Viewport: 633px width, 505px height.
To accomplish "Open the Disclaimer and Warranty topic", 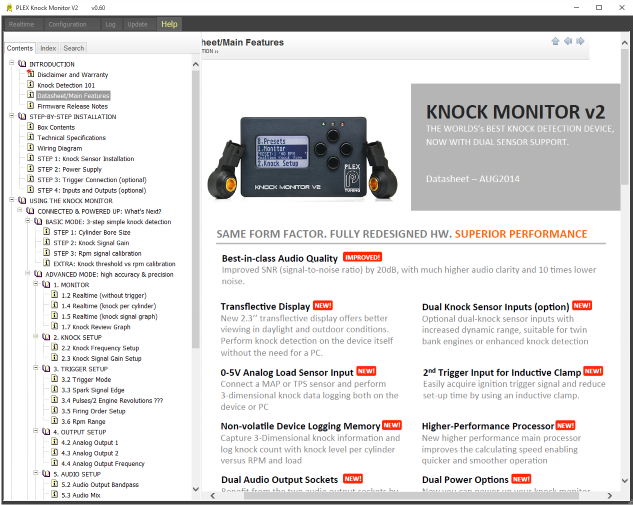I will tap(73, 75).
